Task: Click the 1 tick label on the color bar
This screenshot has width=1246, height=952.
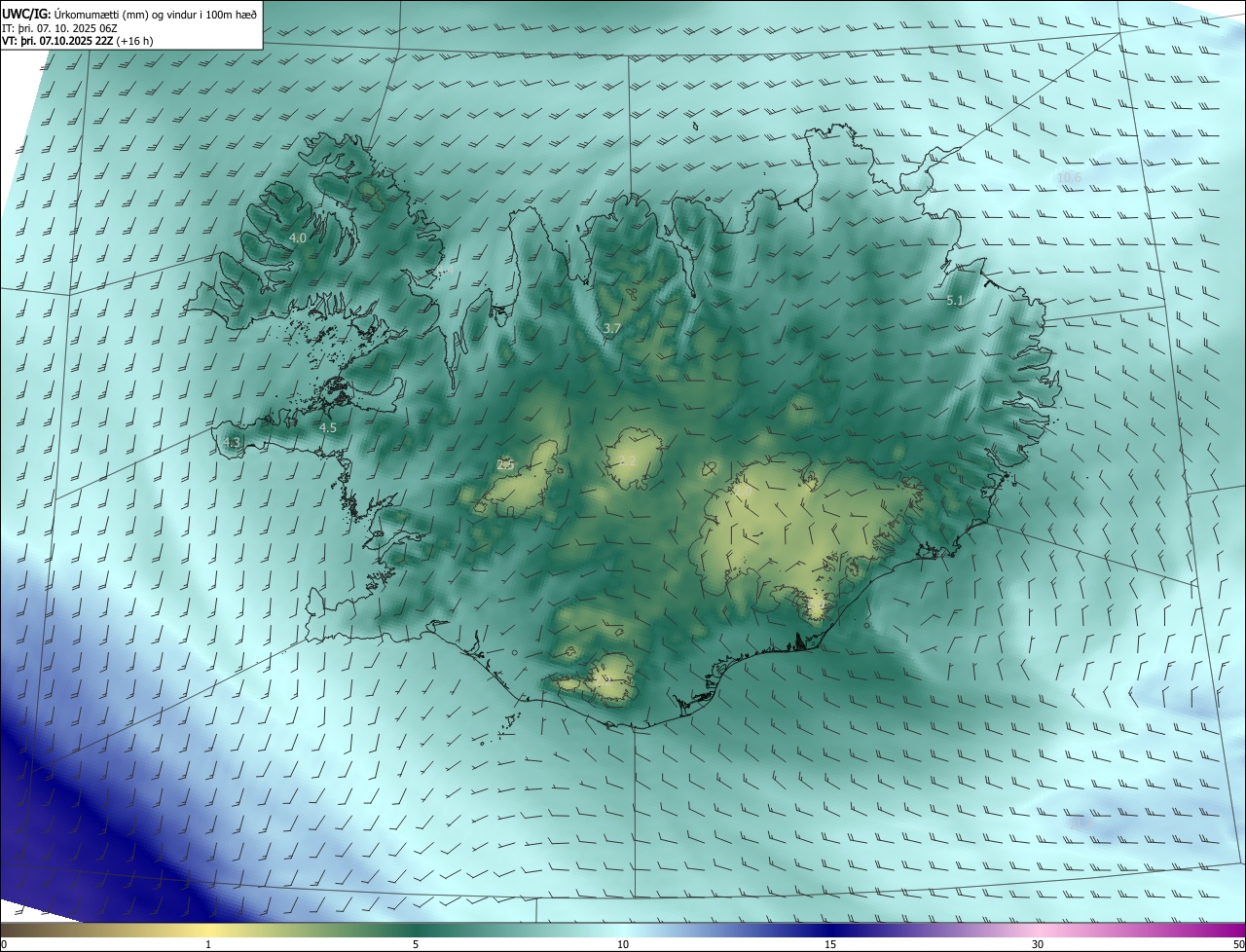Action: coord(208,944)
